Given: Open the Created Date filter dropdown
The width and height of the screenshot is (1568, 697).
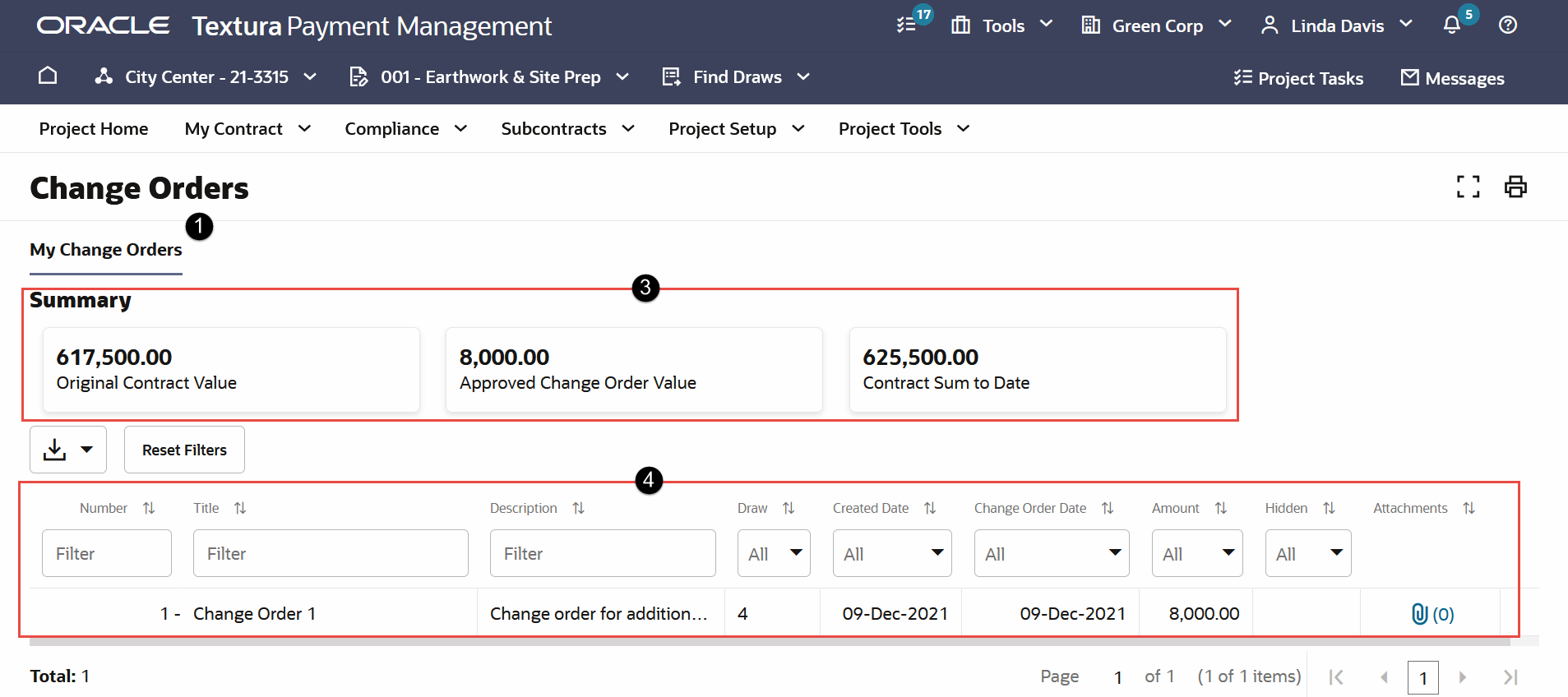Looking at the screenshot, I should tap(892, 553).
